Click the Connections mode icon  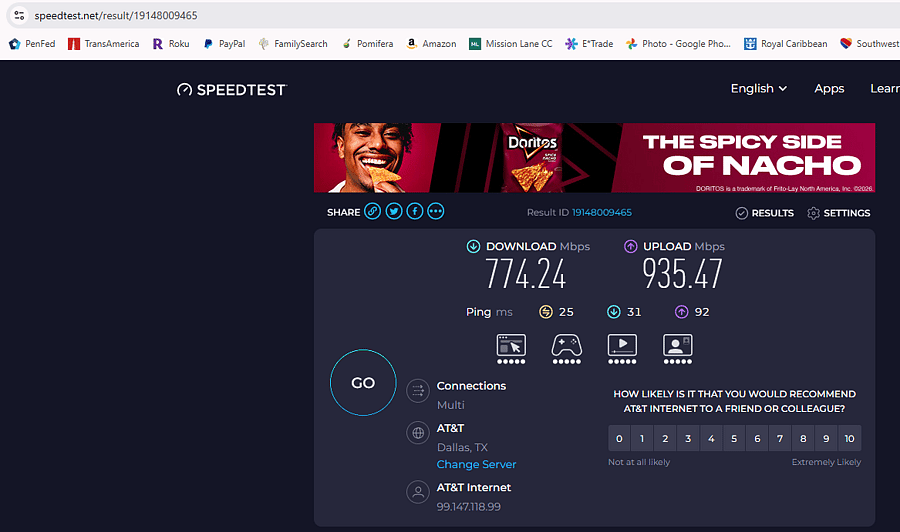418,391
